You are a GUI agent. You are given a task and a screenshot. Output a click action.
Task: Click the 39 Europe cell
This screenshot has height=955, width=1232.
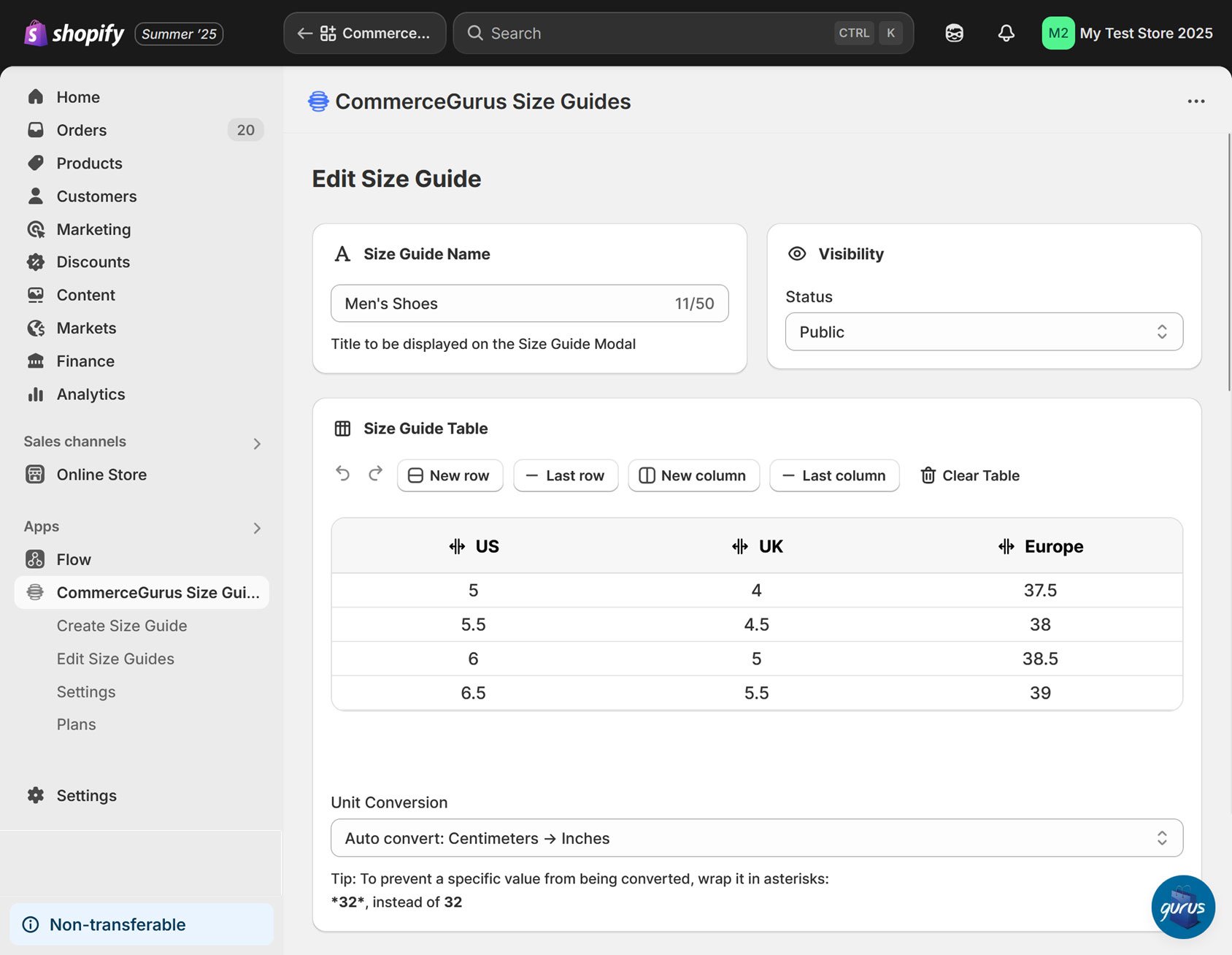click(x=1039, y=693)
